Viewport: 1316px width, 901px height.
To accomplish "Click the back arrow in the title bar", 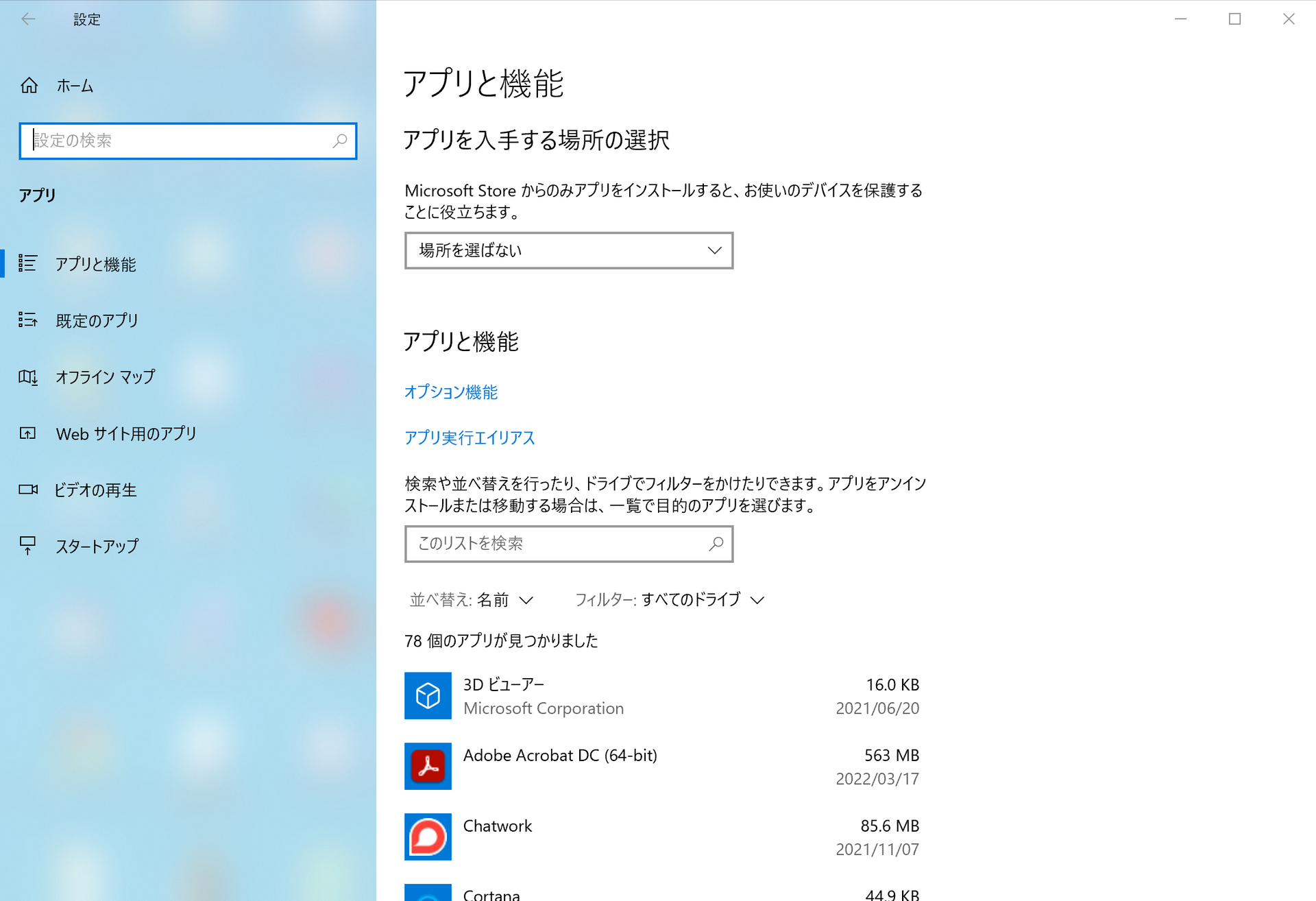I will click(28, 19).
